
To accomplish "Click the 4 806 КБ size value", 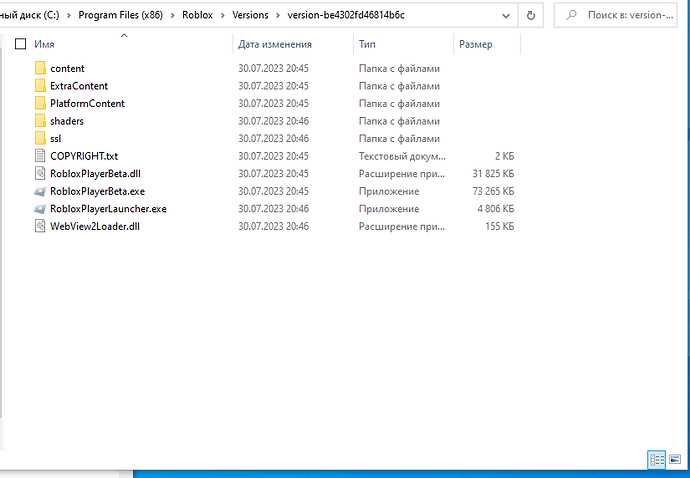I will click(x=495, y=209).
